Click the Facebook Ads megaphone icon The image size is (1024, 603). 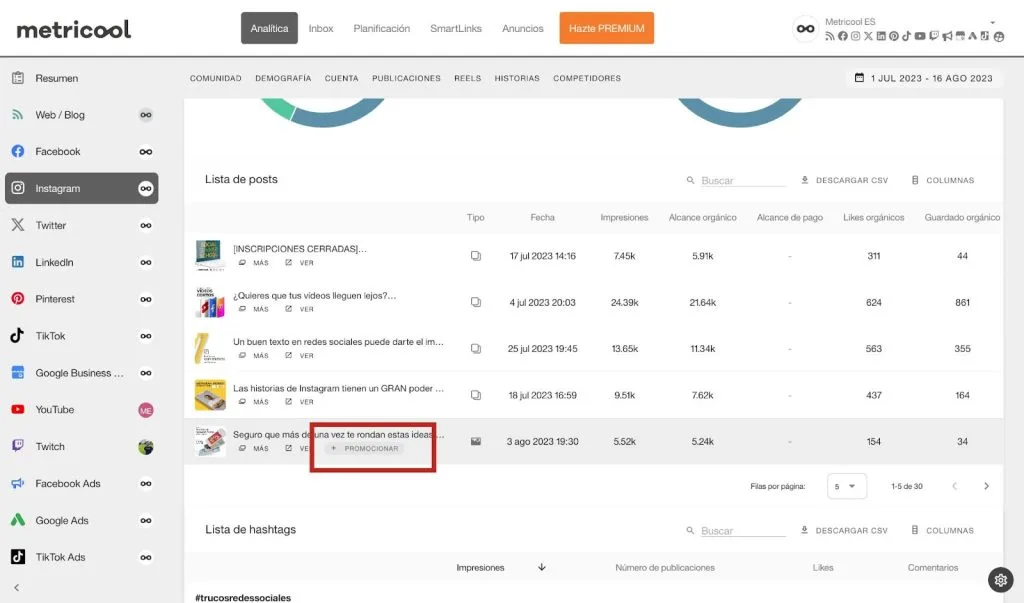point(18,483)
